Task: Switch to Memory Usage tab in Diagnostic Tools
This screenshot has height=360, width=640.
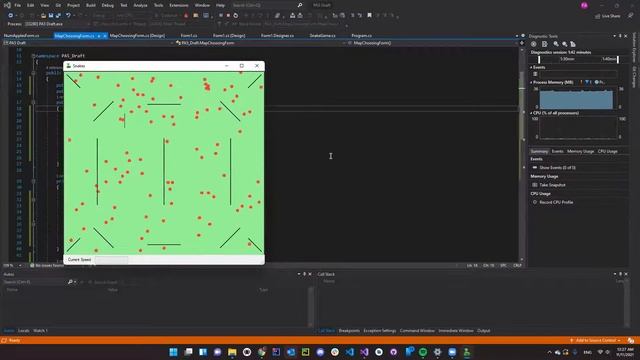Action: click(x=580, y=151)
